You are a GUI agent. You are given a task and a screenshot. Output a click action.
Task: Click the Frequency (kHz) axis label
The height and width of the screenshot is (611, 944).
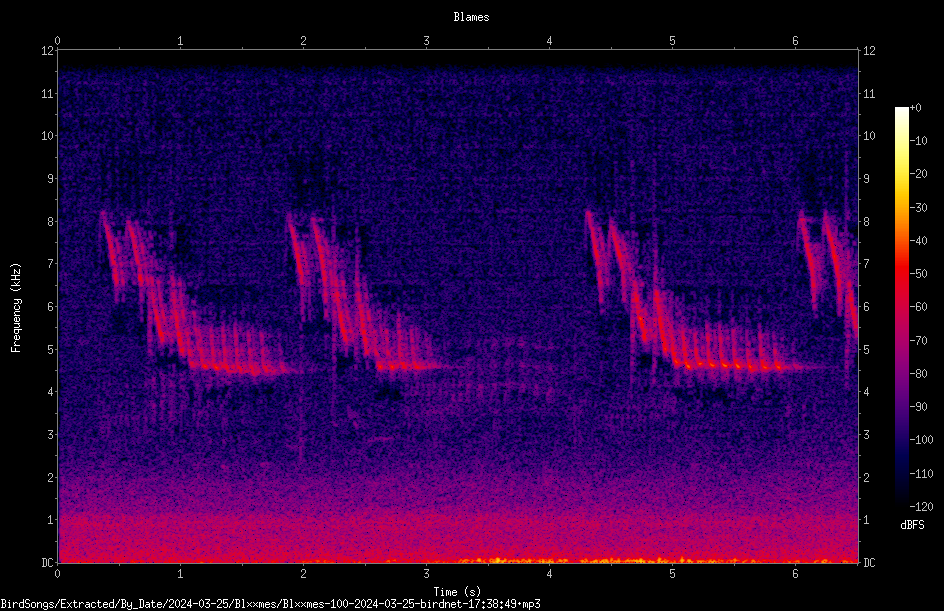(16, 308)
